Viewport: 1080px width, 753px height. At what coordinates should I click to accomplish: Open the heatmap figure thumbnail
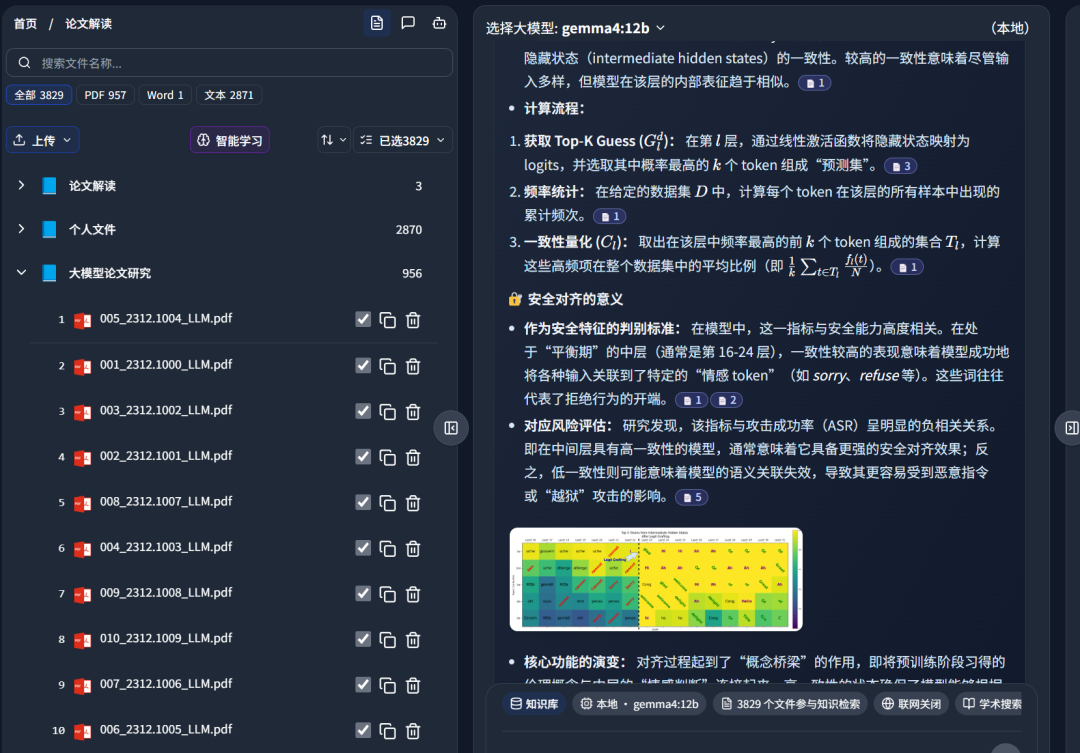point(656,579)
